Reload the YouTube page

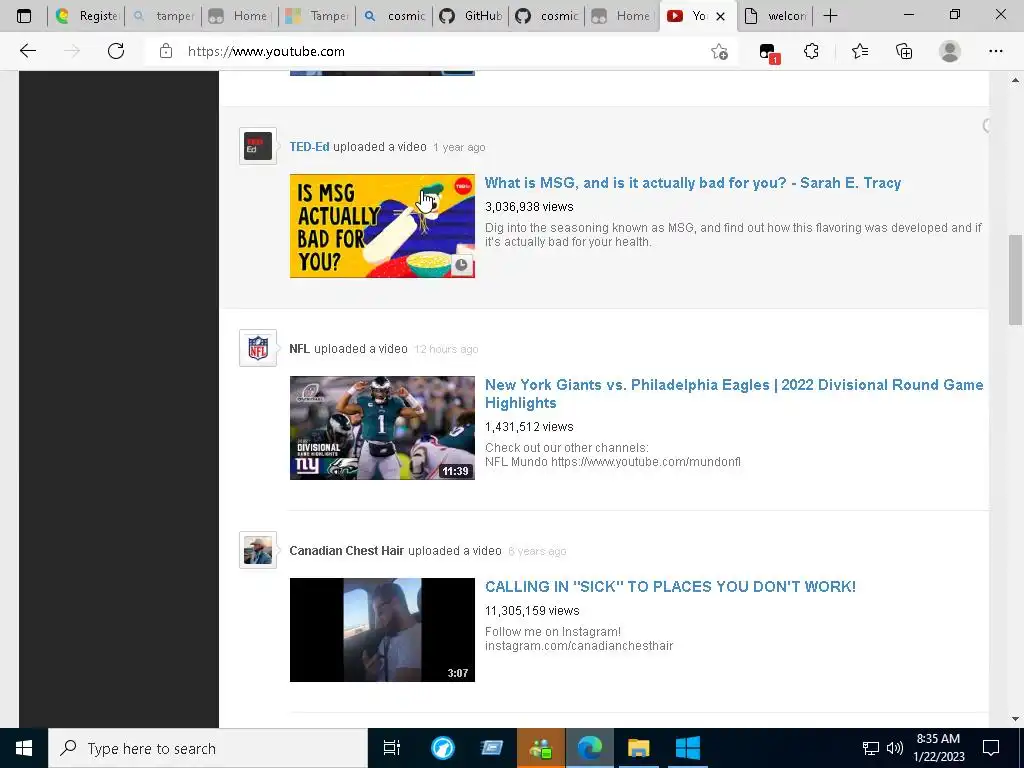point(116,51)
